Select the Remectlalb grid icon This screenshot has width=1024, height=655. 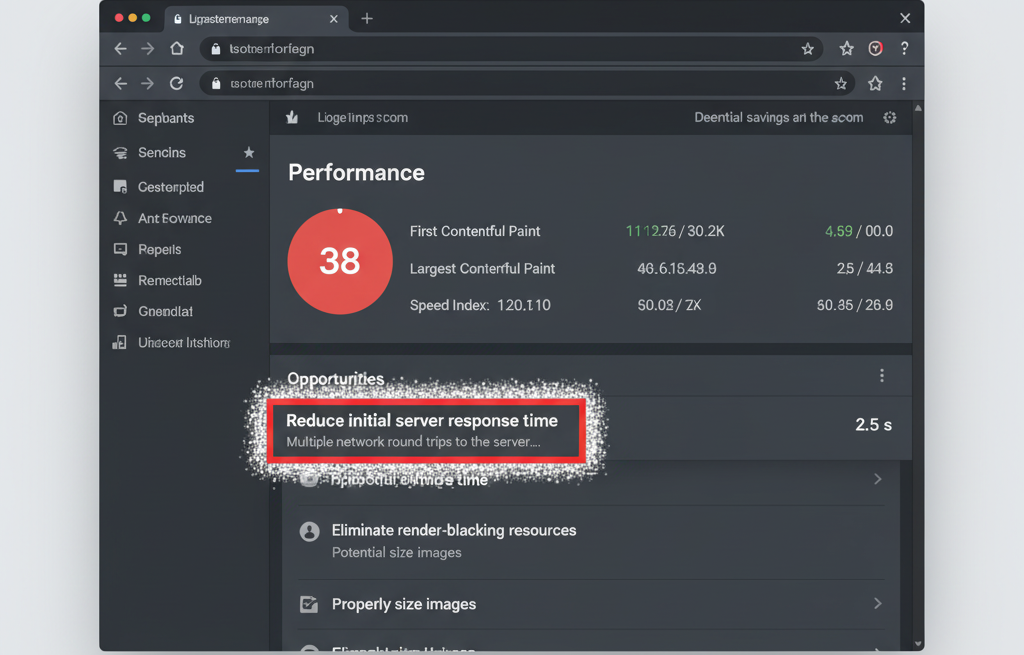(121, 280)
